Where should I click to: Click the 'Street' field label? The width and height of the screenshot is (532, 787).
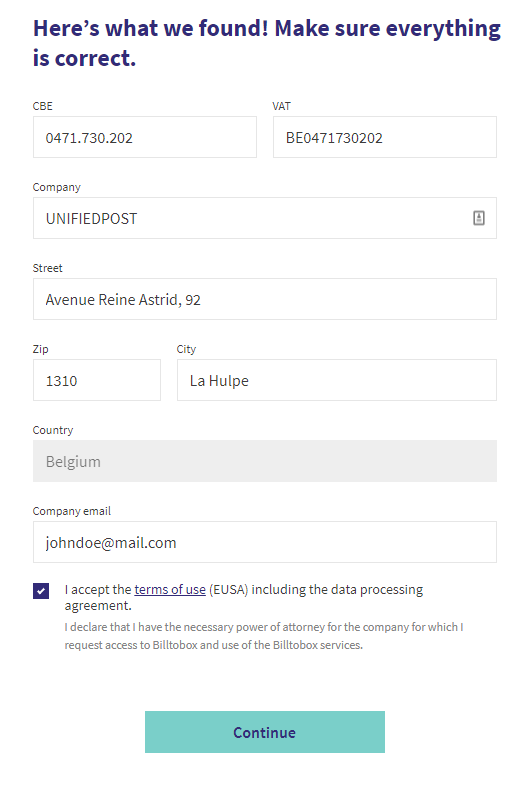pyautogui.click(x=48, y=268)
